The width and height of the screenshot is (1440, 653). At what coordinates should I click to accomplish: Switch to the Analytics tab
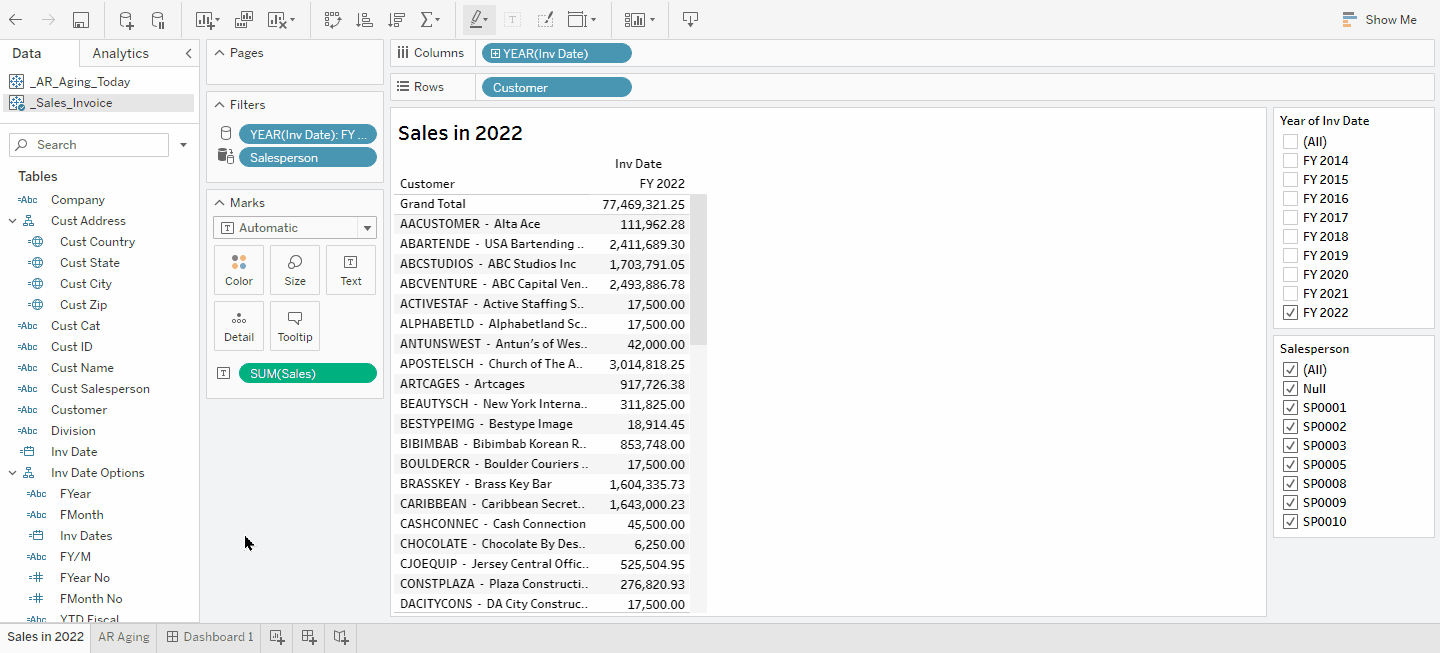120,54
